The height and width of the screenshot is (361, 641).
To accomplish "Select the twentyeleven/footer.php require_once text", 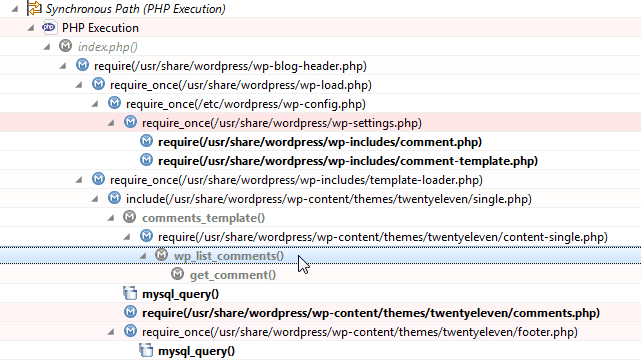I will [360, 332].
